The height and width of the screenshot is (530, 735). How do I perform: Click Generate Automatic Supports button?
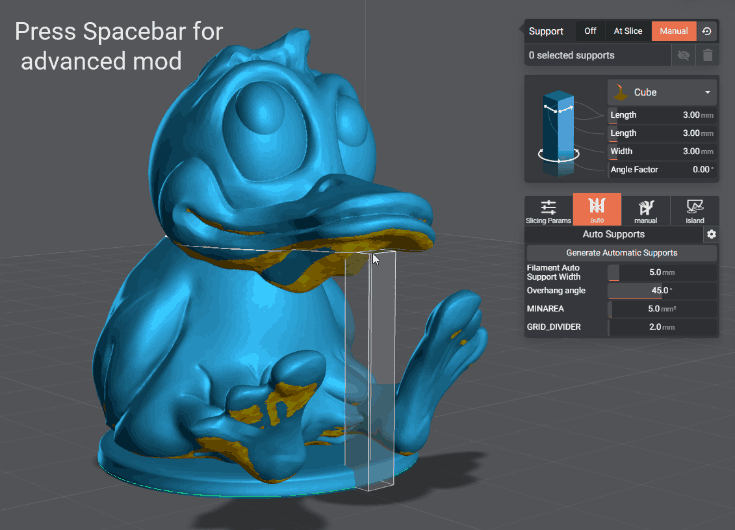(622, 253)
